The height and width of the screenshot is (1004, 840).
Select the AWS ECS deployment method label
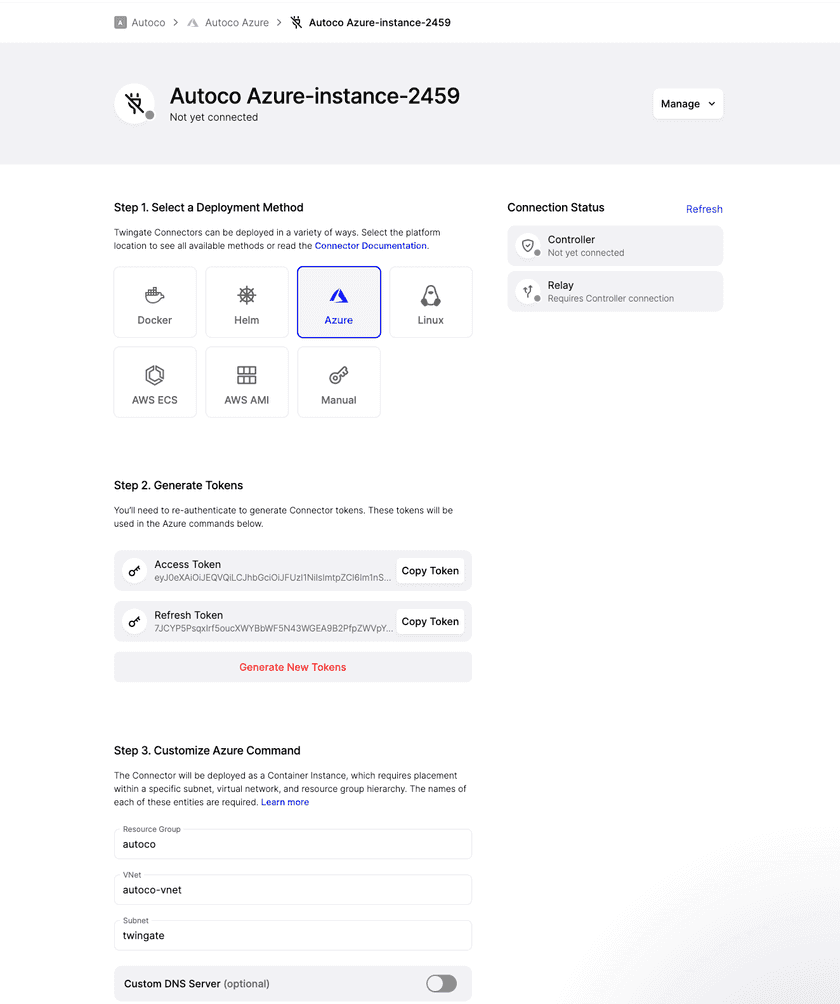155,400
